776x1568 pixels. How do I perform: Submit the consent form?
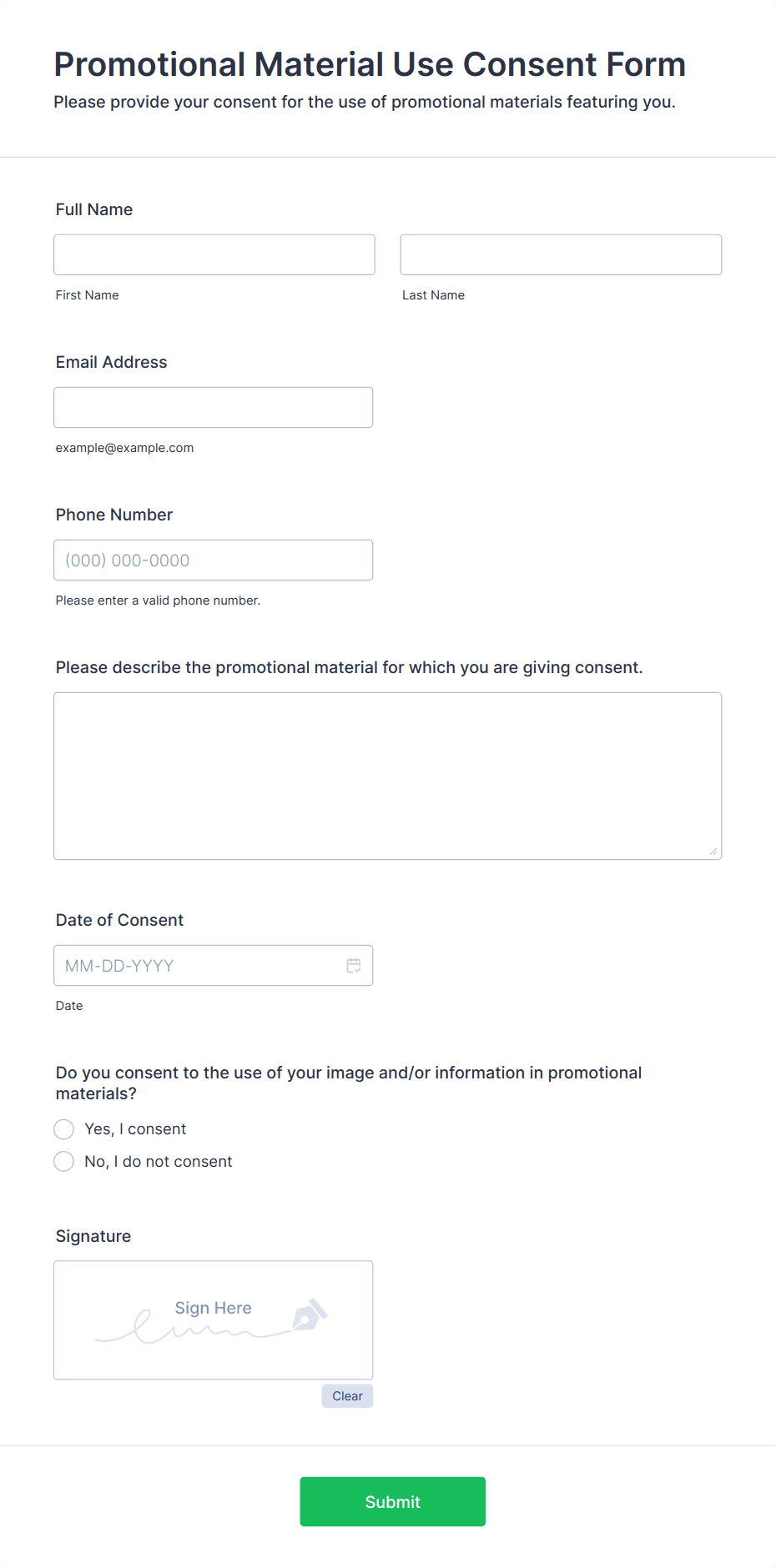click(x=393, y=1501)
